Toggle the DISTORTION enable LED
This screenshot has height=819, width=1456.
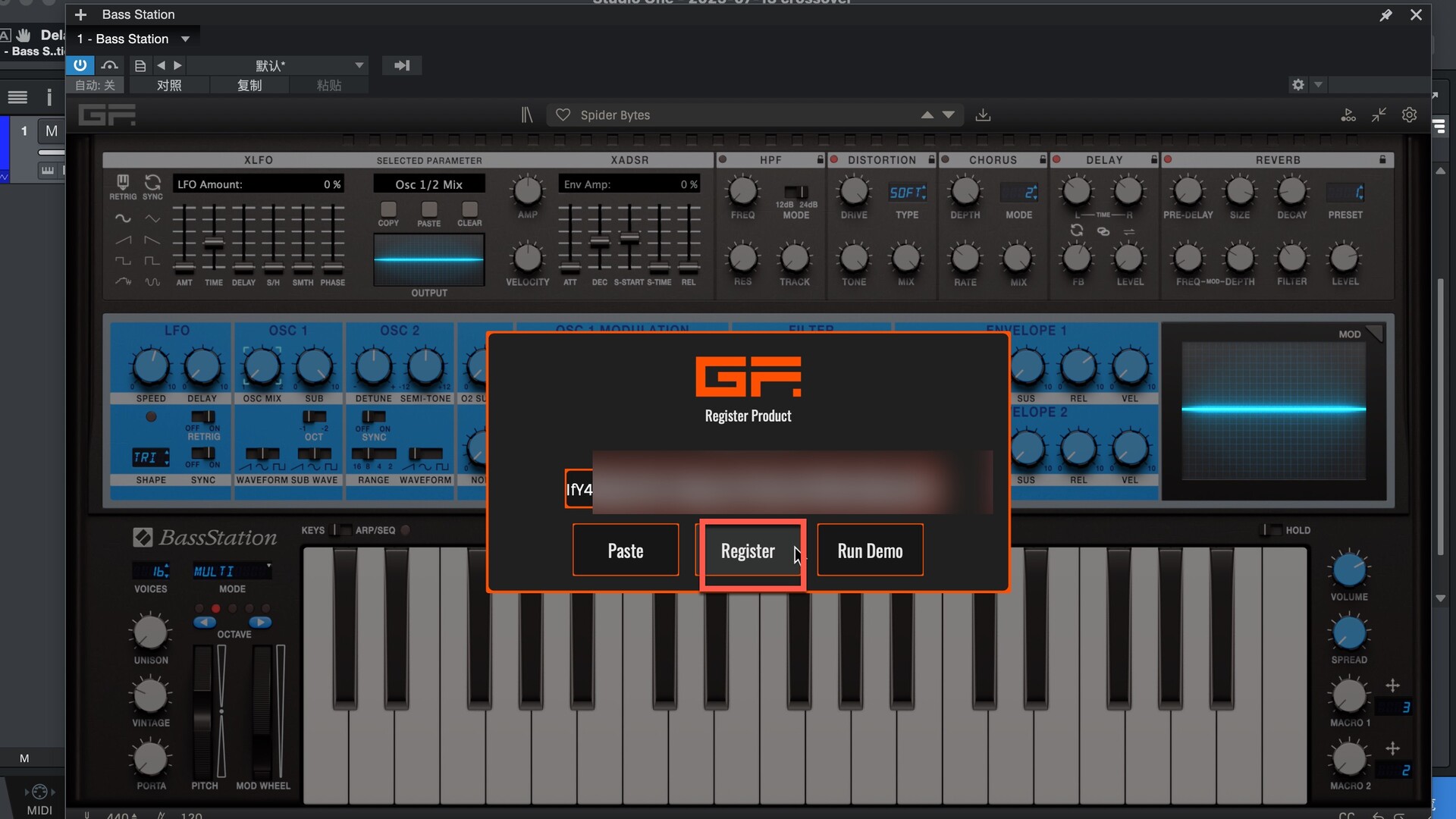(834, 160)
